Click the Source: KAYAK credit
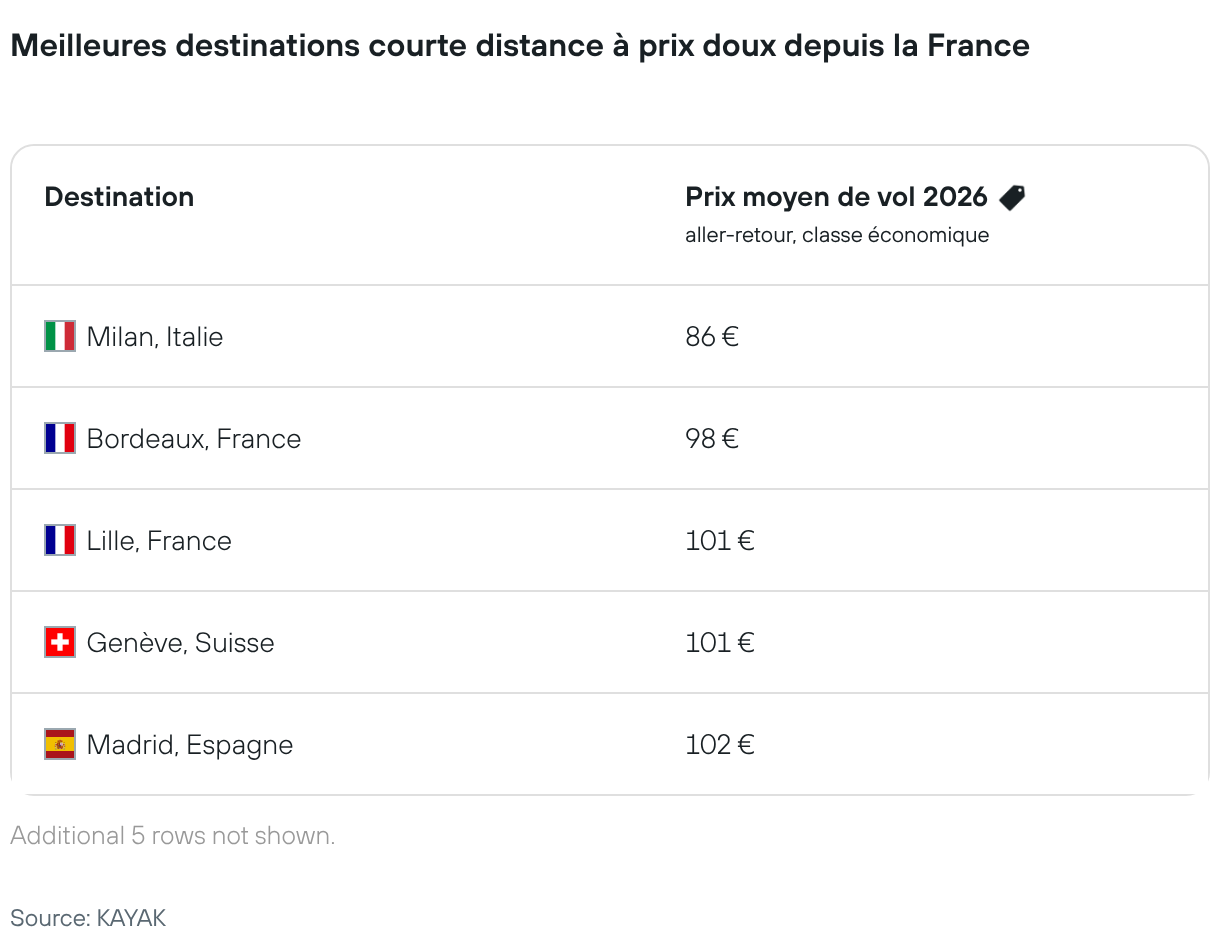The image size is (1220, 946). (88, 918)
